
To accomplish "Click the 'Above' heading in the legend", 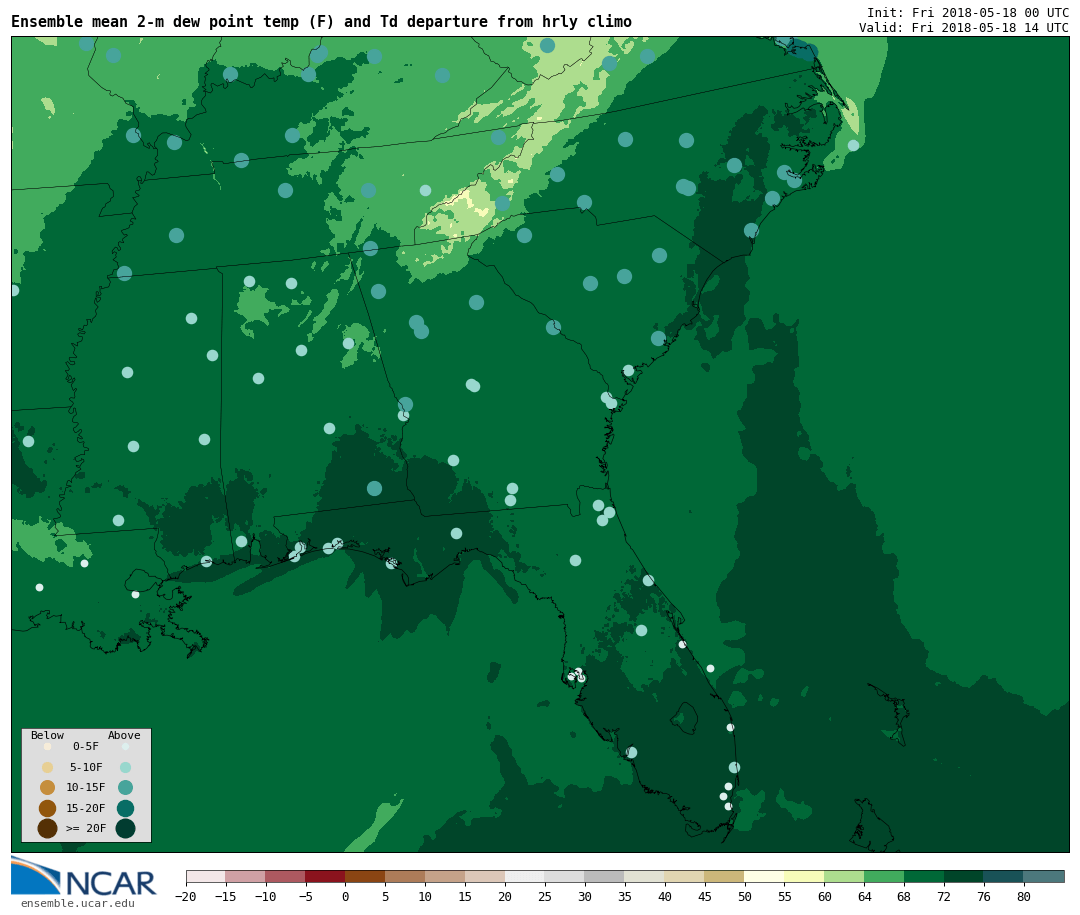I will (124, 735).
